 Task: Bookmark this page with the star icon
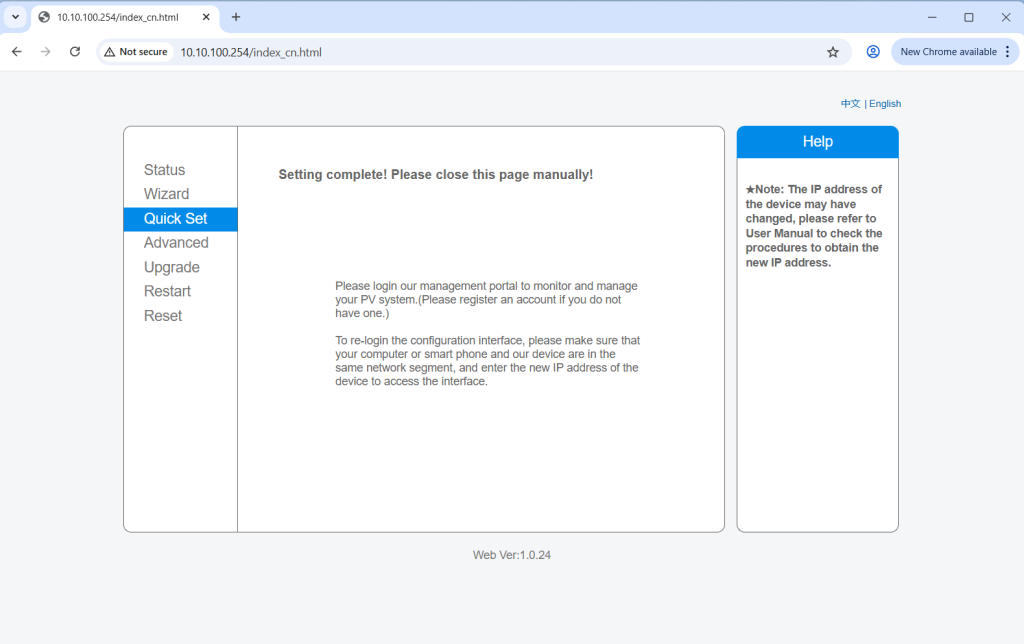pos(833,52)
